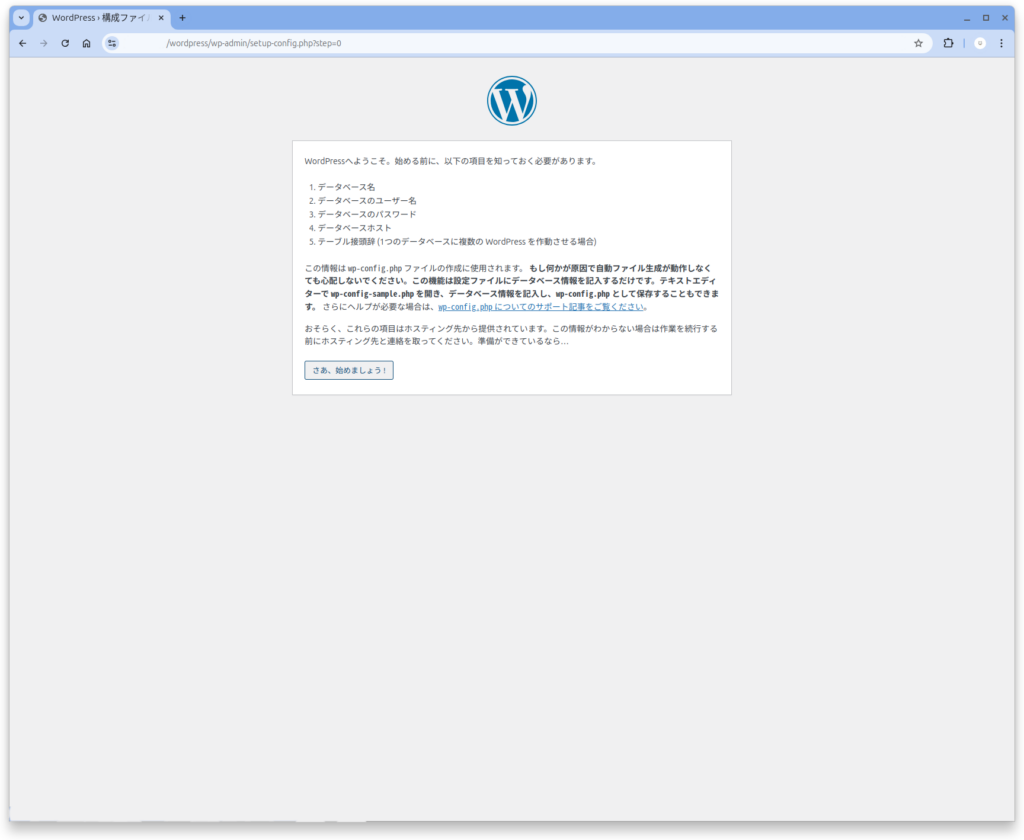Click the さあ、始めましょう！ button
1024x840 pixels.
point(349,370)
